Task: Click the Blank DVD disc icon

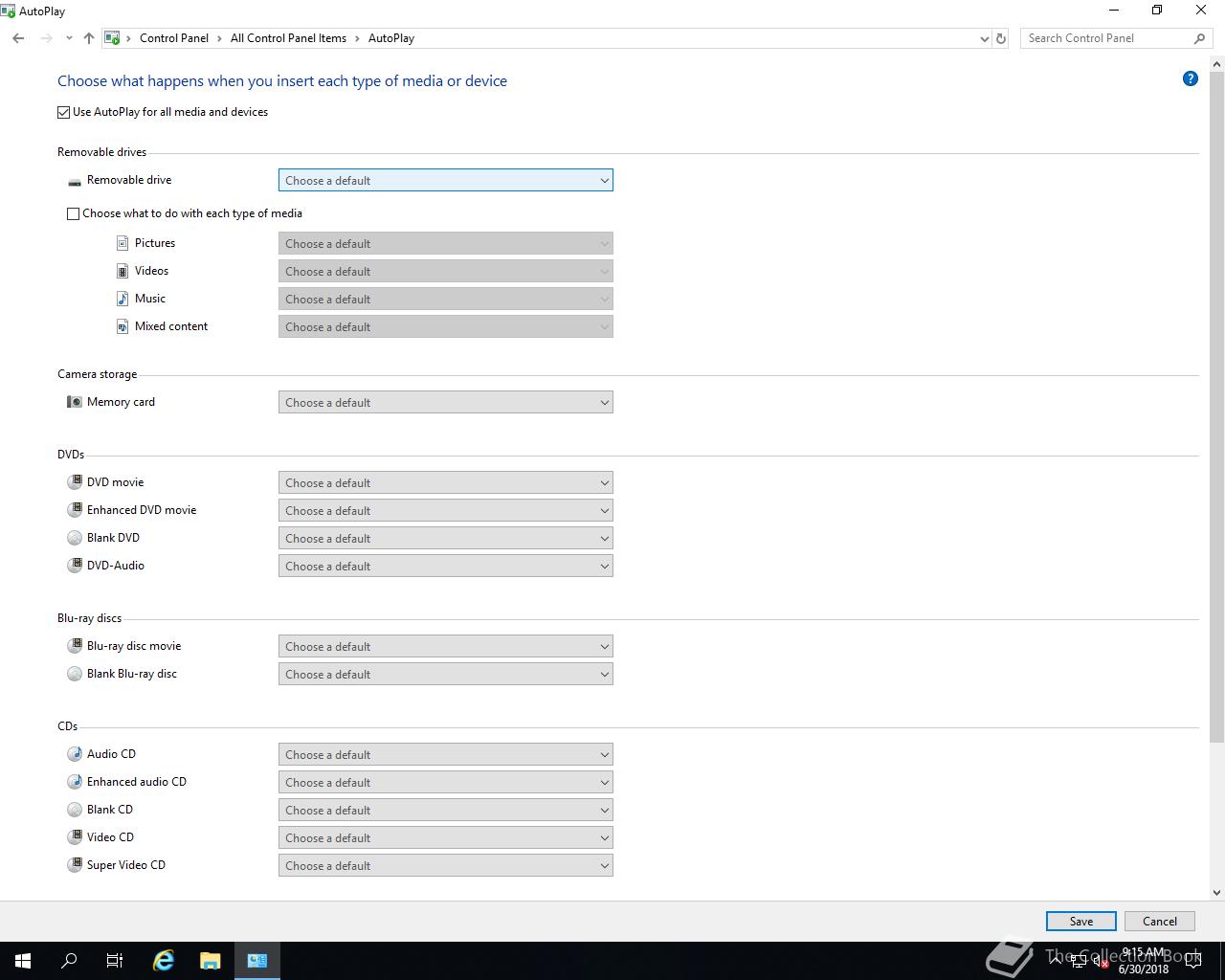Action: [x=75, y=538]
